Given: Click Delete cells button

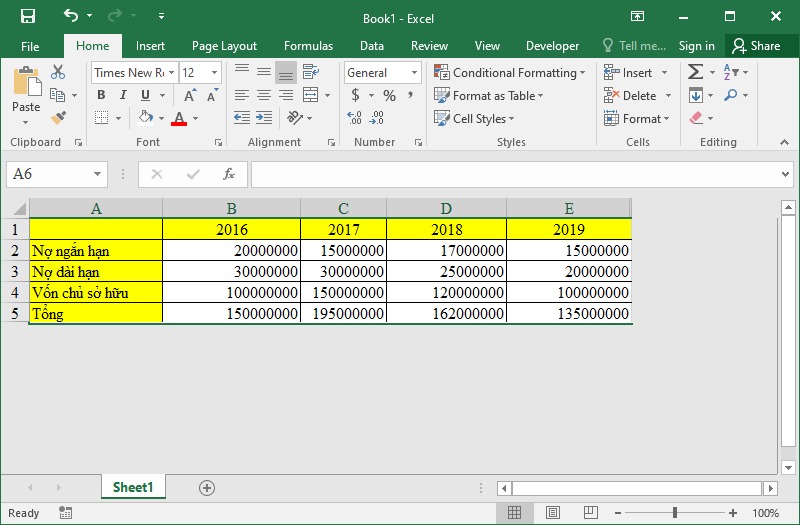Looking at the screenshot, I should coord(631,95).
